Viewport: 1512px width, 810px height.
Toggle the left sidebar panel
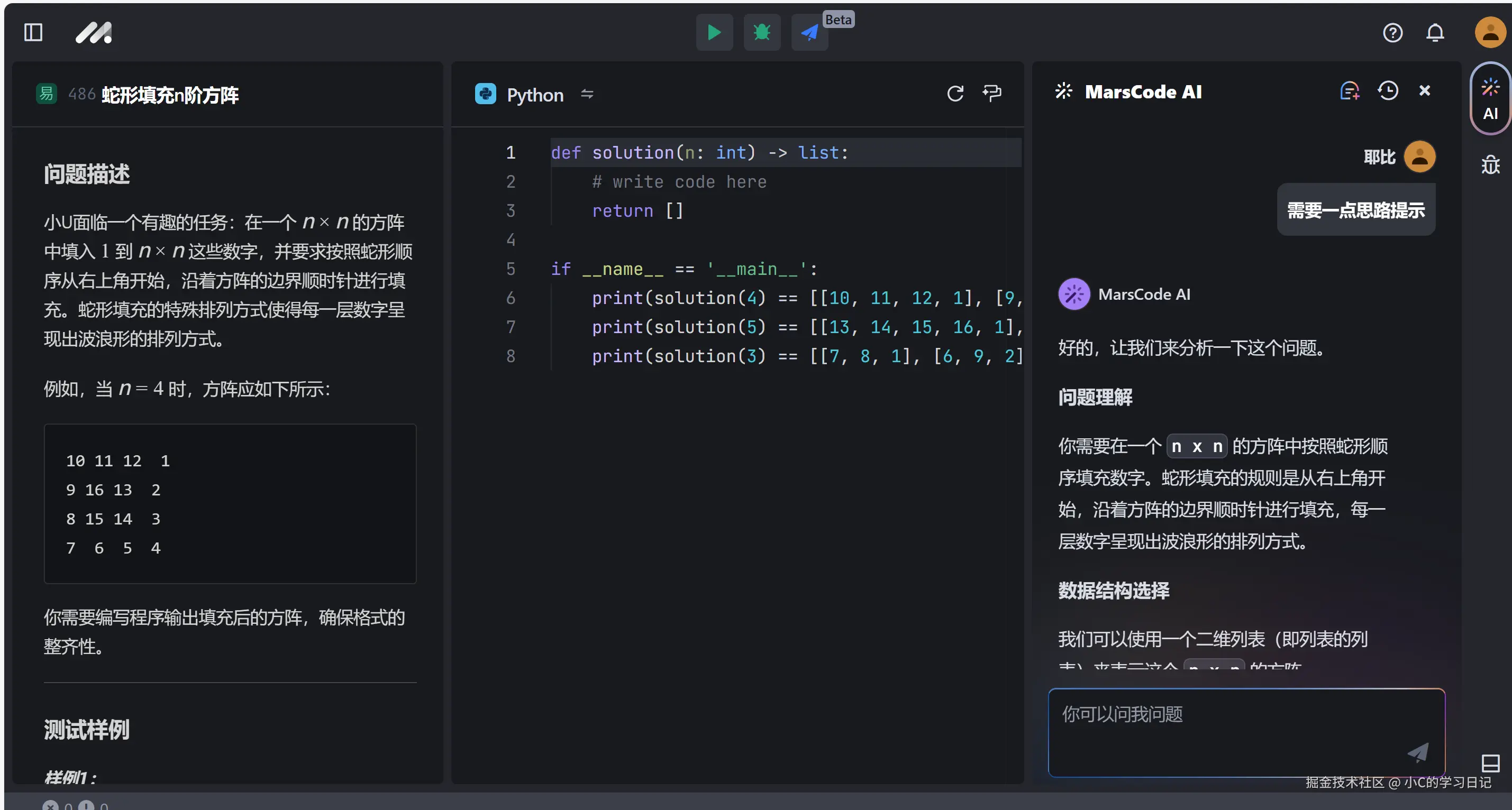[x=33, y=32]
